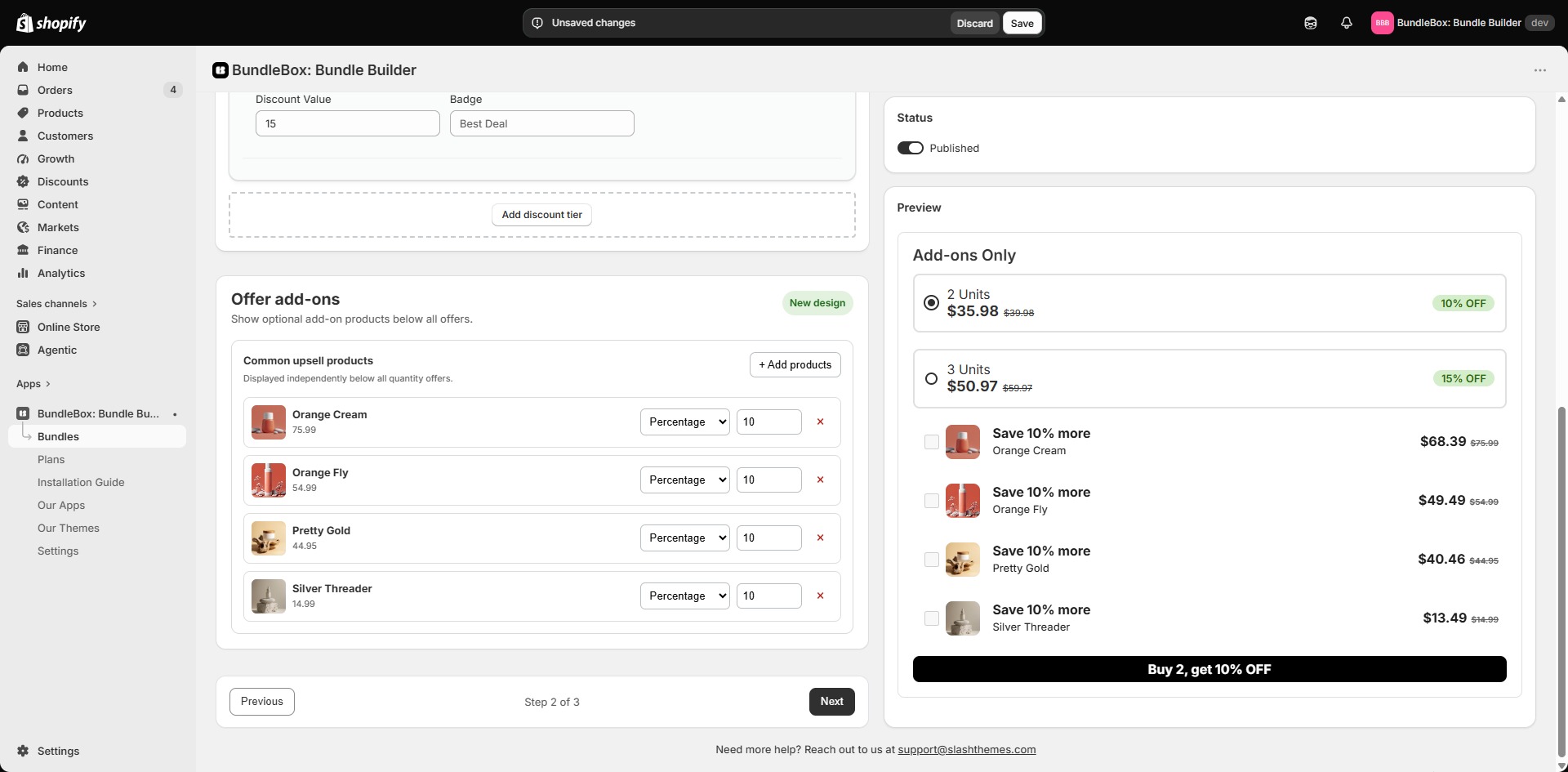Open the Installation Guide page
This screenshot has width=1568, height=772.
(81, 483)
